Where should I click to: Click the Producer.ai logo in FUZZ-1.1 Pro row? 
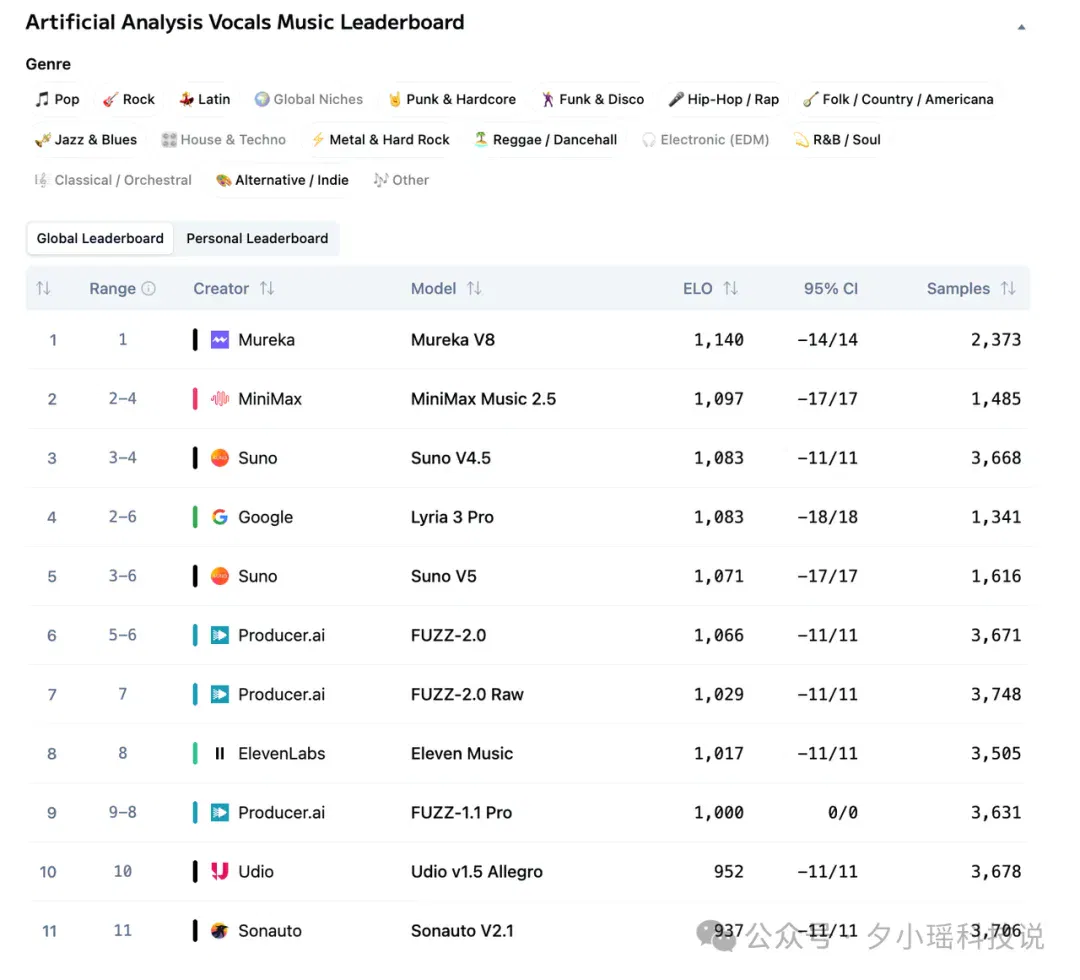[220, 813]
